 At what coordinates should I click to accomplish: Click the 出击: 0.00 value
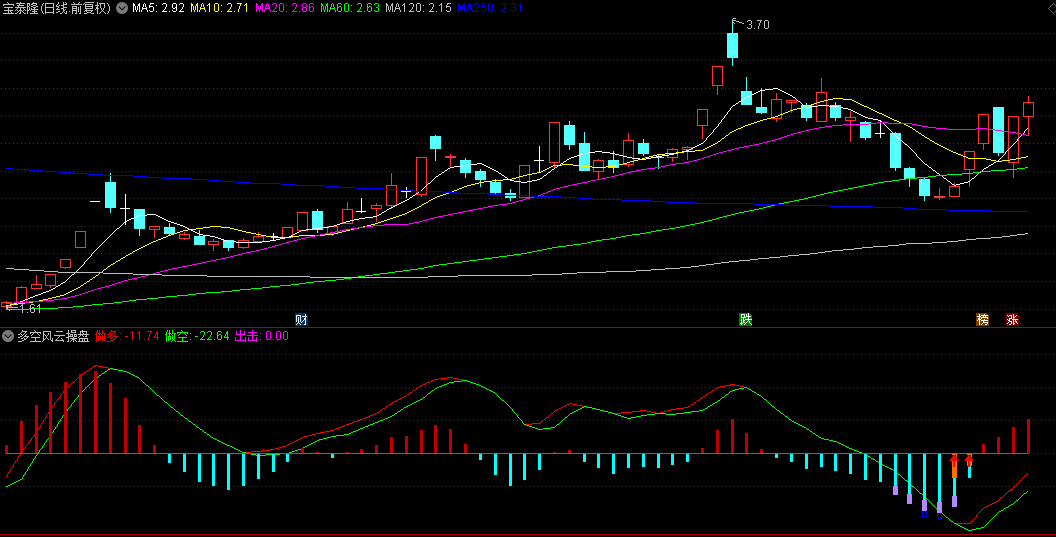point(261,336)
